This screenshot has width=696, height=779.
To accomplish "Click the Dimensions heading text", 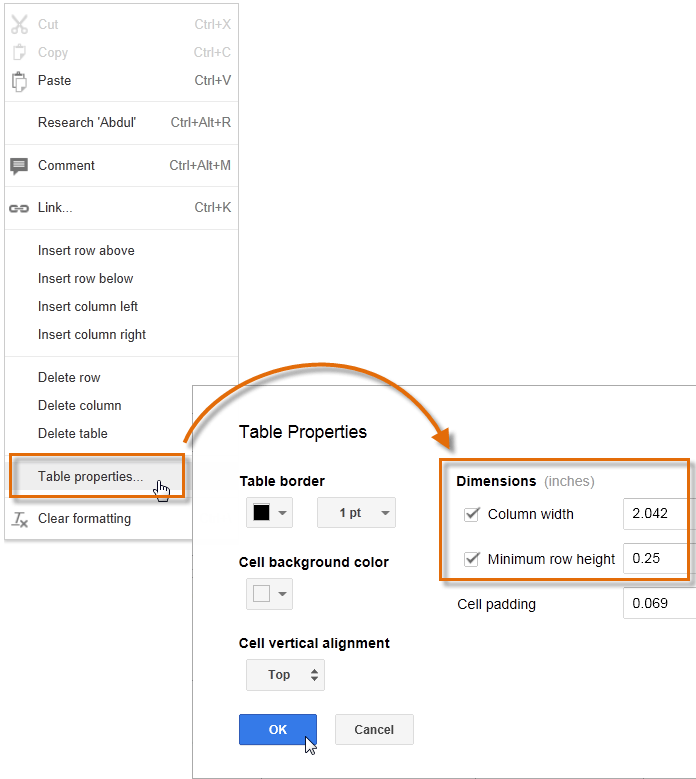I will [x=496, y=481].
